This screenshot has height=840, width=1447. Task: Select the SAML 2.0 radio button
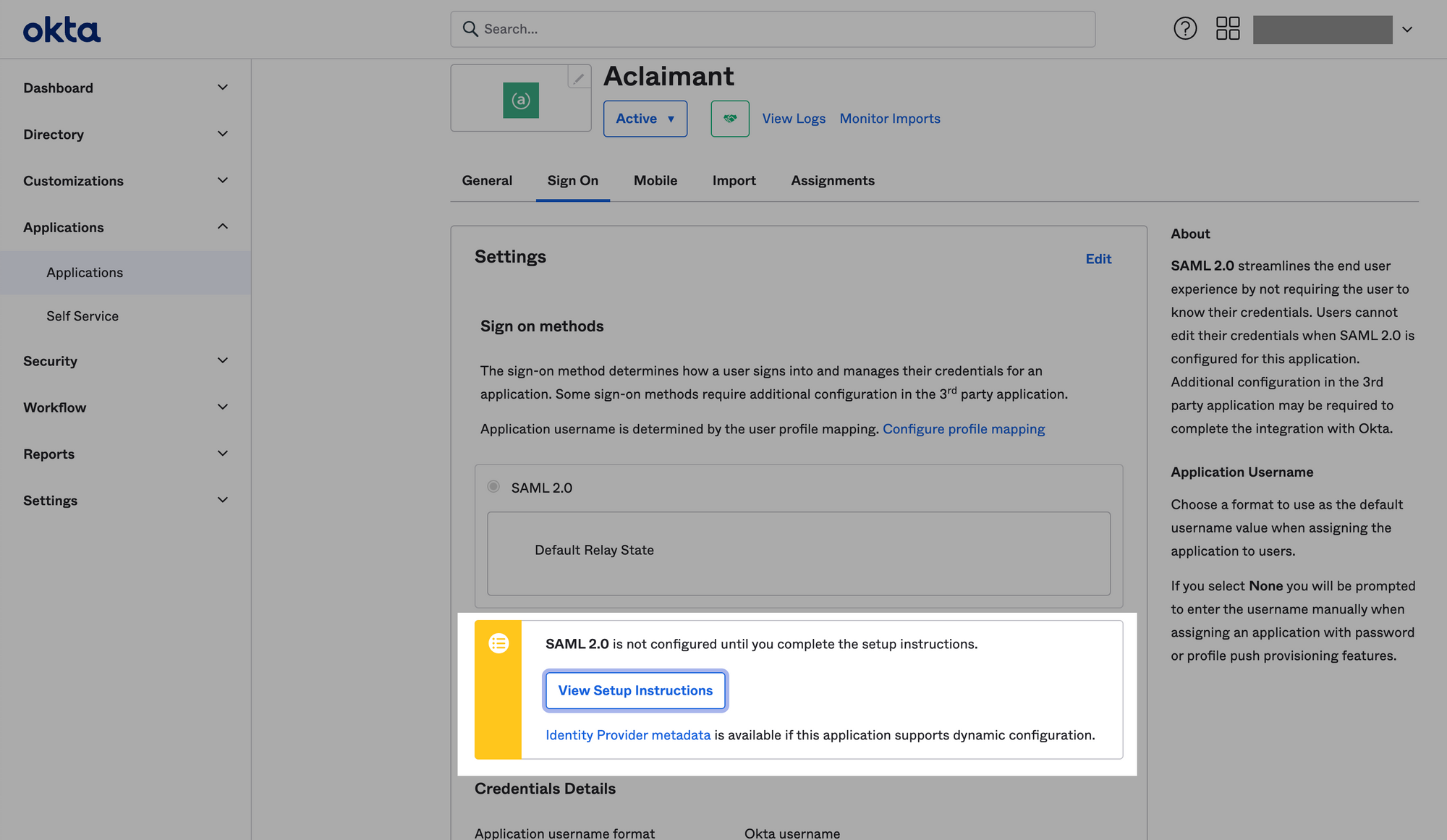493,486
